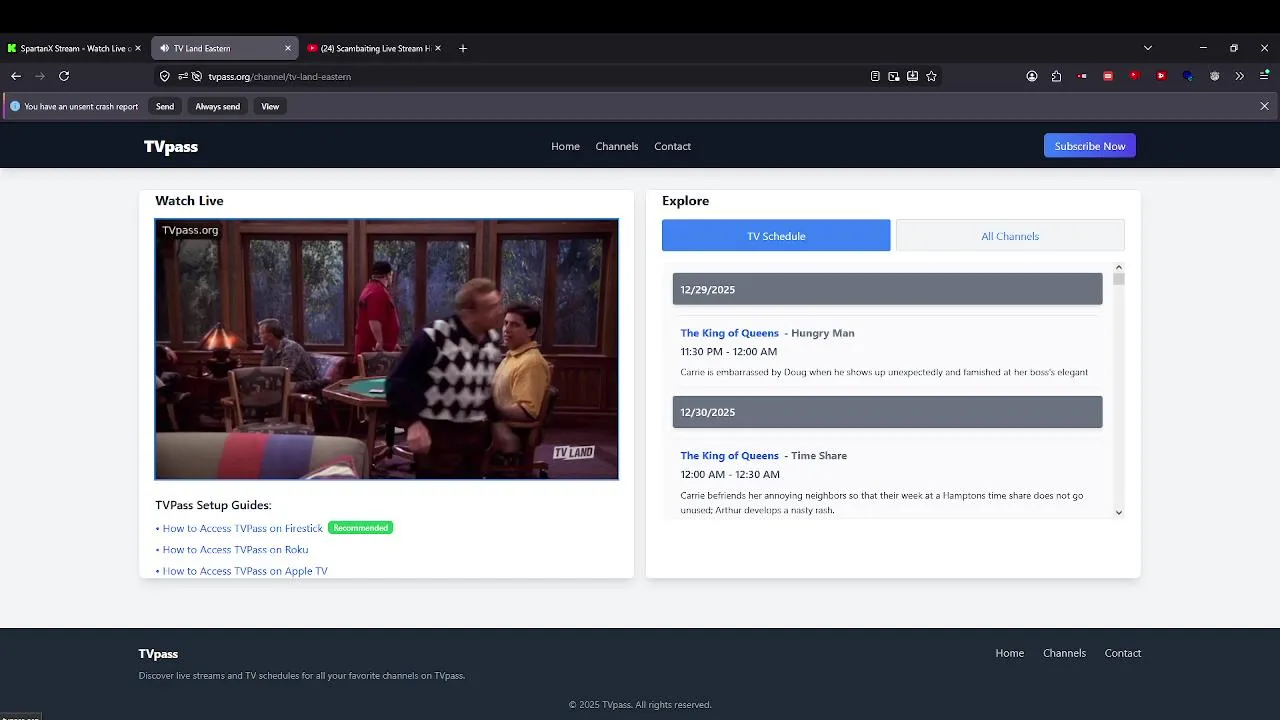
Task: Click the red square list extension icon
Action: pyautogui.click(x=1108, y=76)
